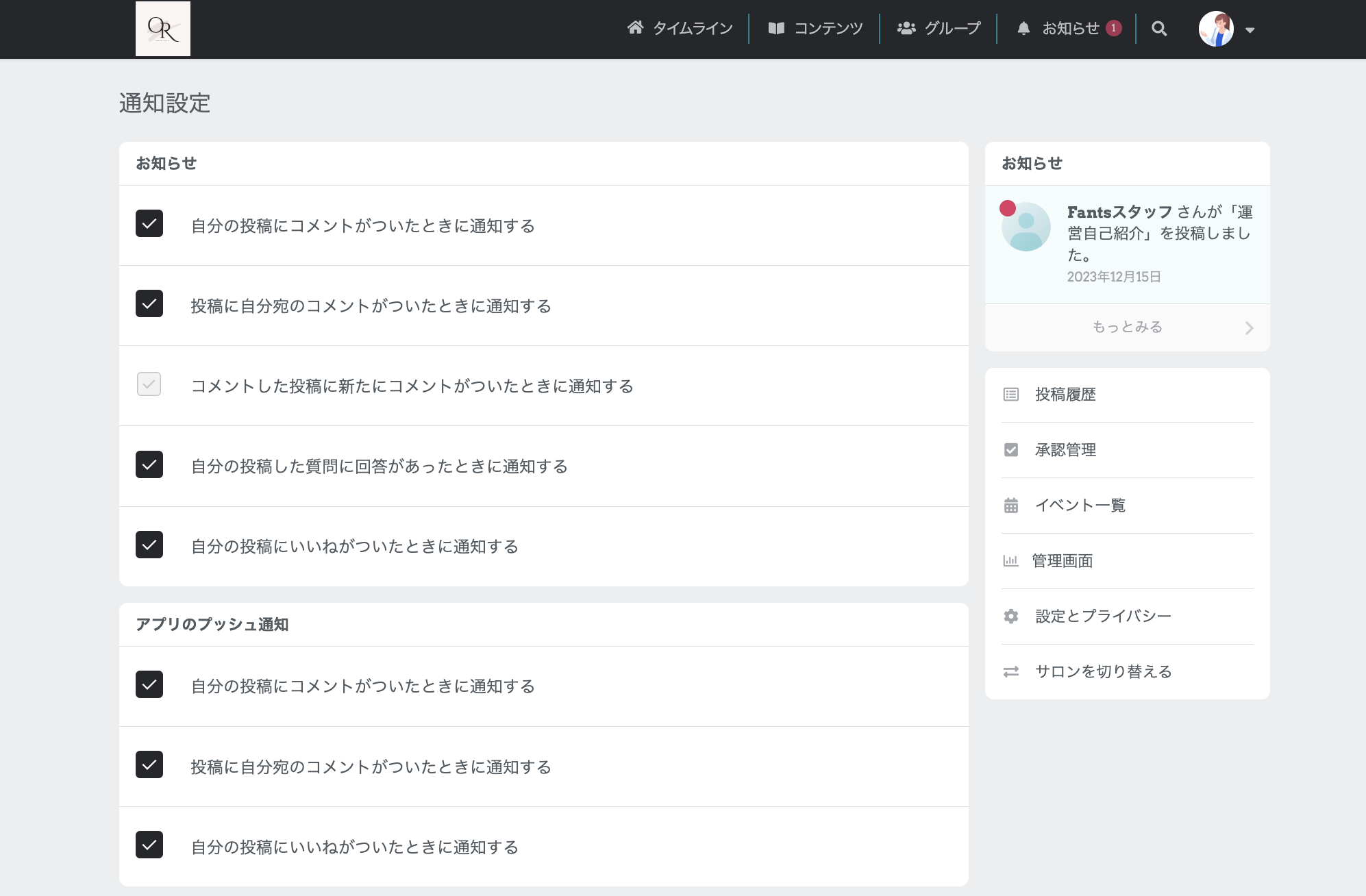Click the home icon next to タイムライン
This screenshot has width=1366, height=896.
636,28
